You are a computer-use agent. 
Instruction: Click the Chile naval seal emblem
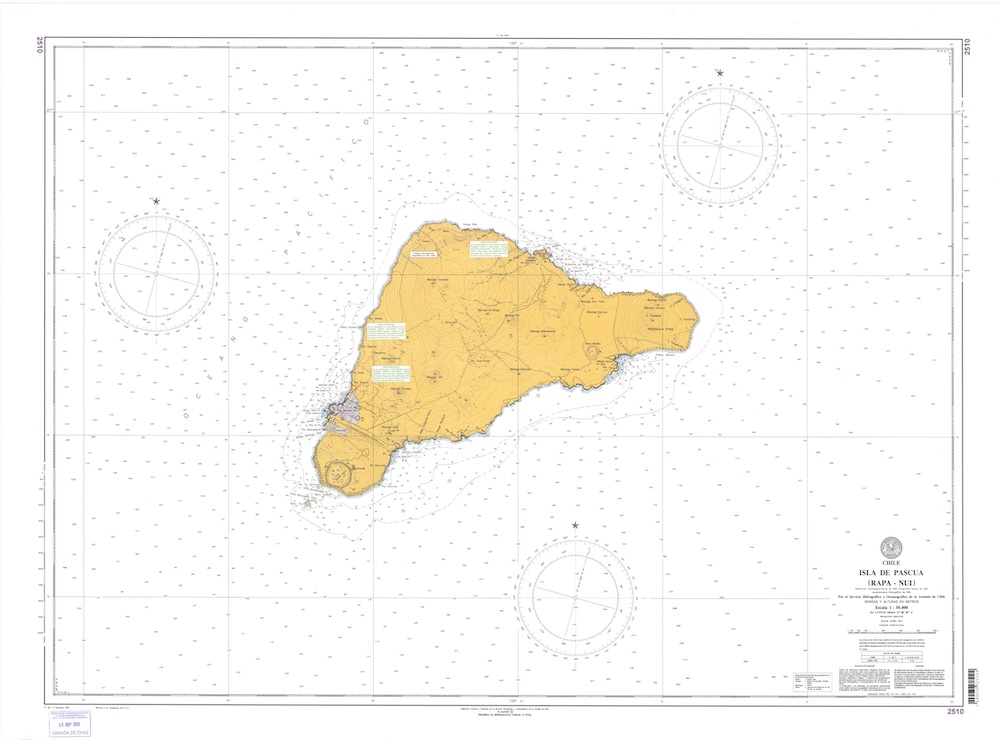click(890, 547)
